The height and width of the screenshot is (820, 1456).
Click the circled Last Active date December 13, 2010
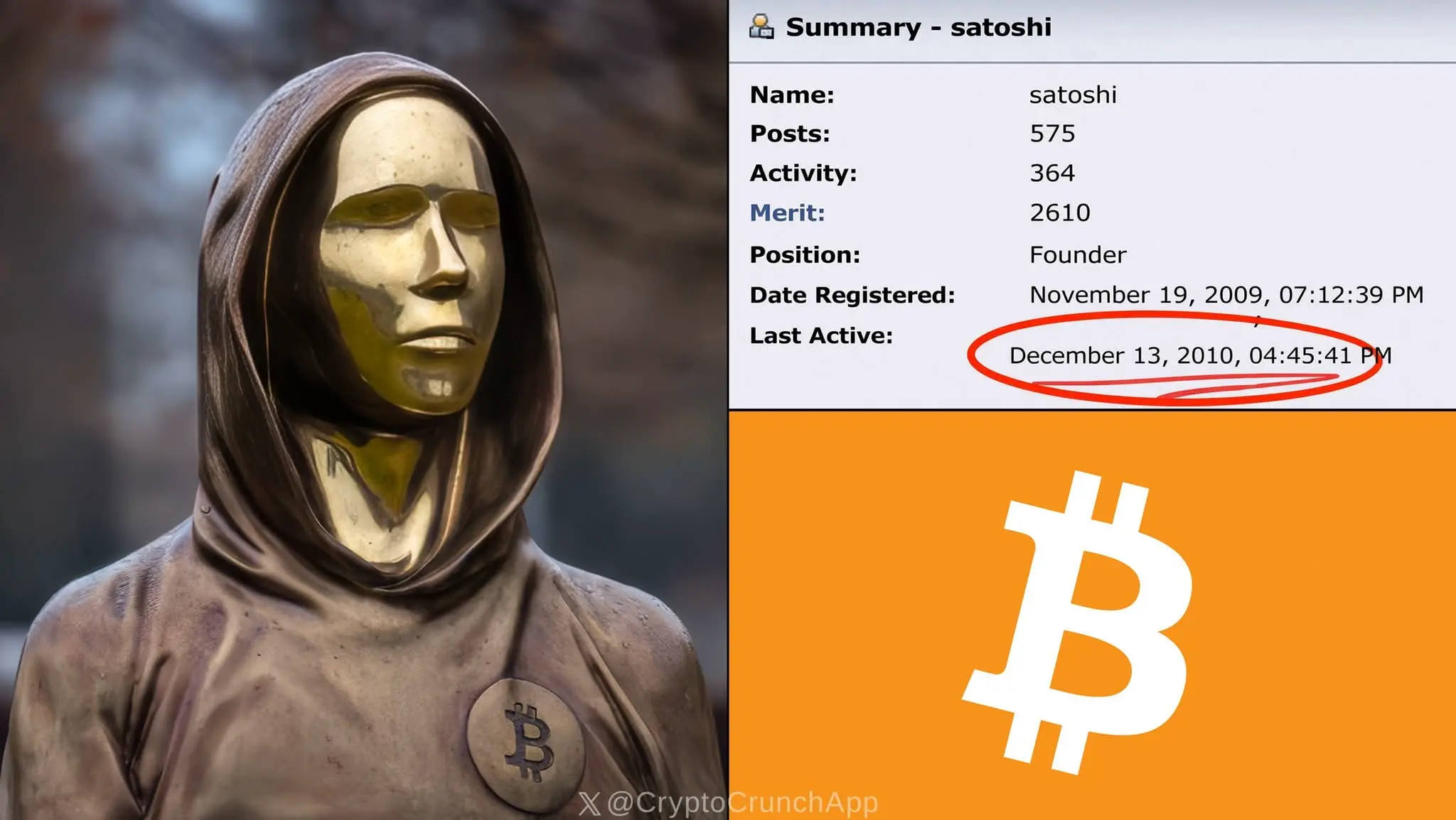pos(1200,355)
